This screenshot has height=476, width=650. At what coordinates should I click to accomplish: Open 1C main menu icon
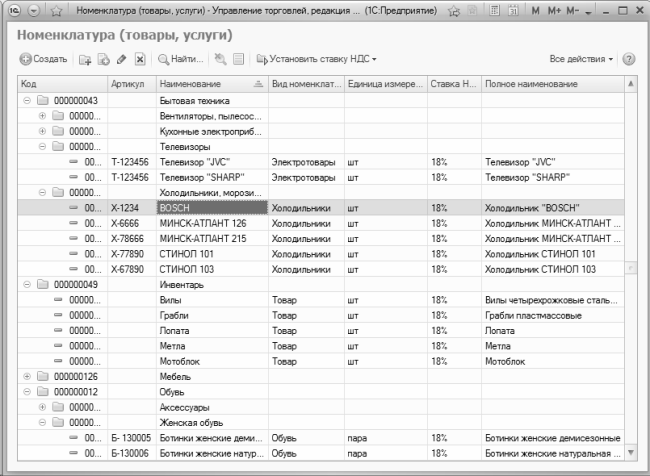(15, 10)
